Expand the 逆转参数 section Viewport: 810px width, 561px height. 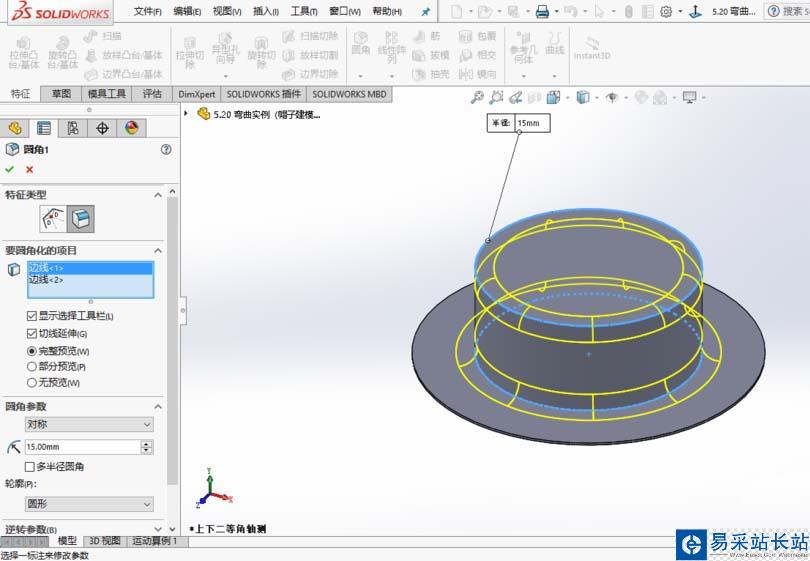coord(158,529)
